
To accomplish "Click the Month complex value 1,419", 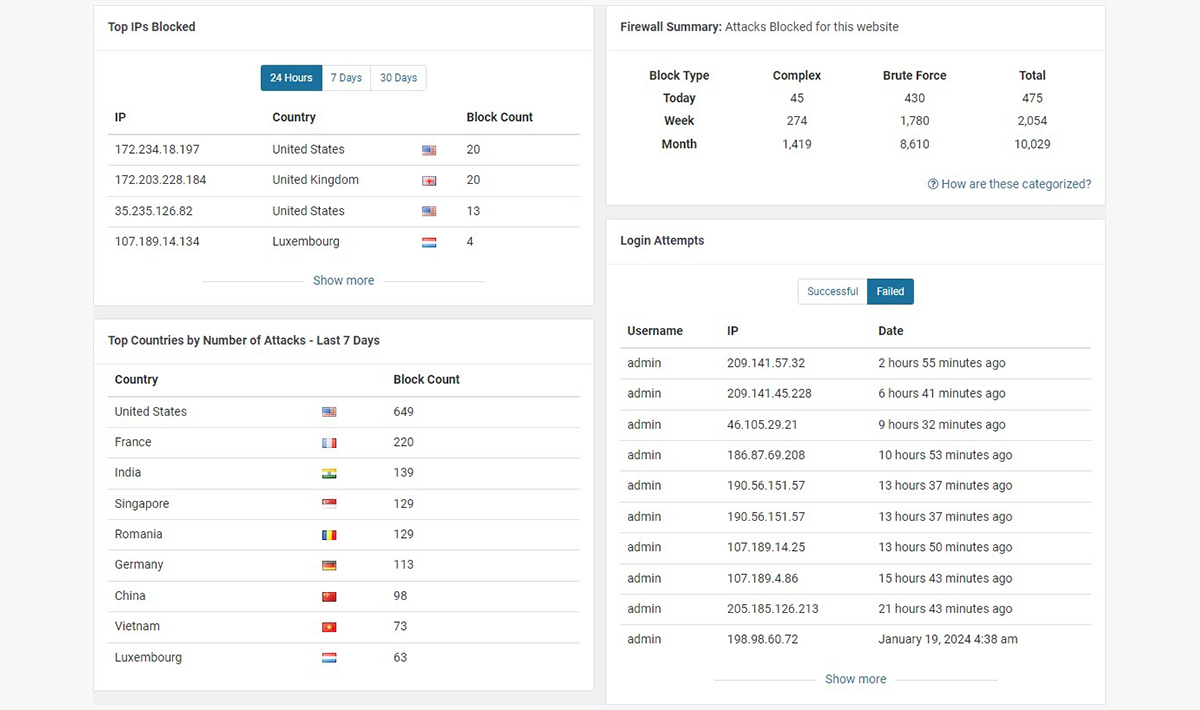I will click(797, 144).
